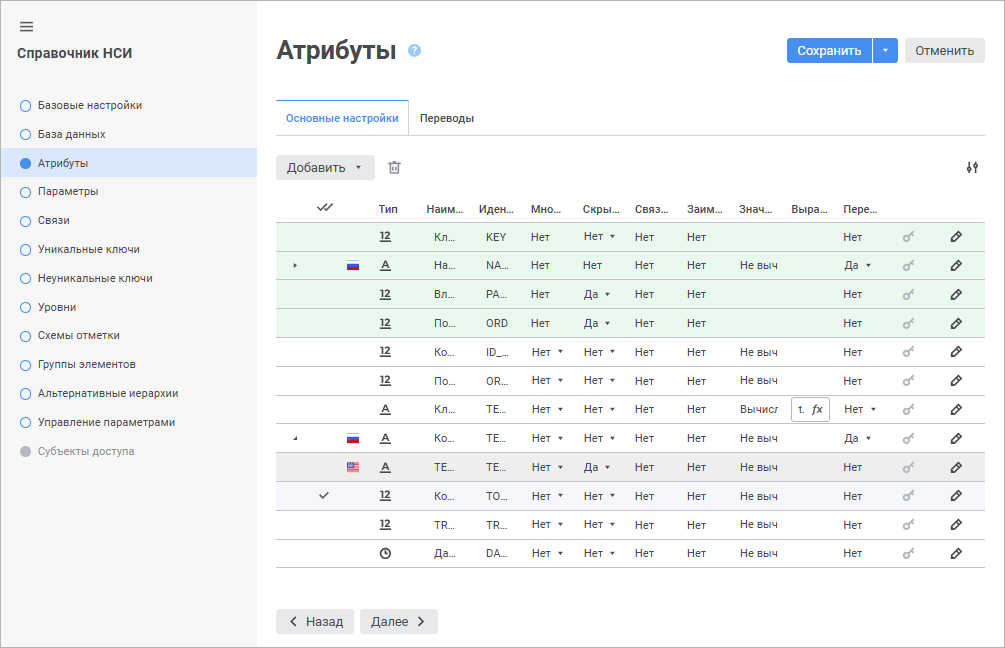This screenshot has width=1005, height=648.
Task: Open Субъекты доступа section
Action: [x=77, y=451]
